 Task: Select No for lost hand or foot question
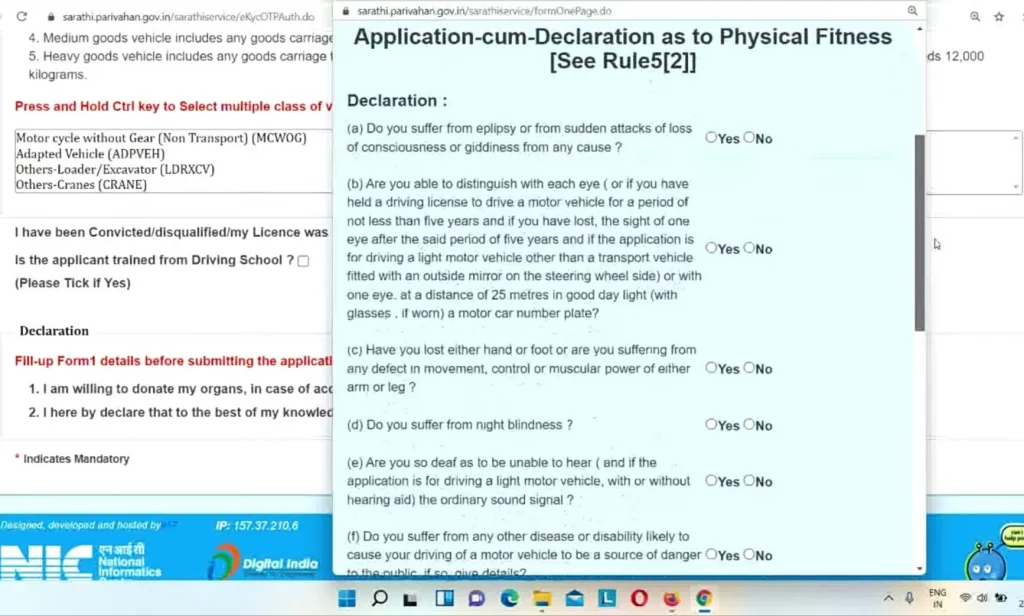click(749, 368)
